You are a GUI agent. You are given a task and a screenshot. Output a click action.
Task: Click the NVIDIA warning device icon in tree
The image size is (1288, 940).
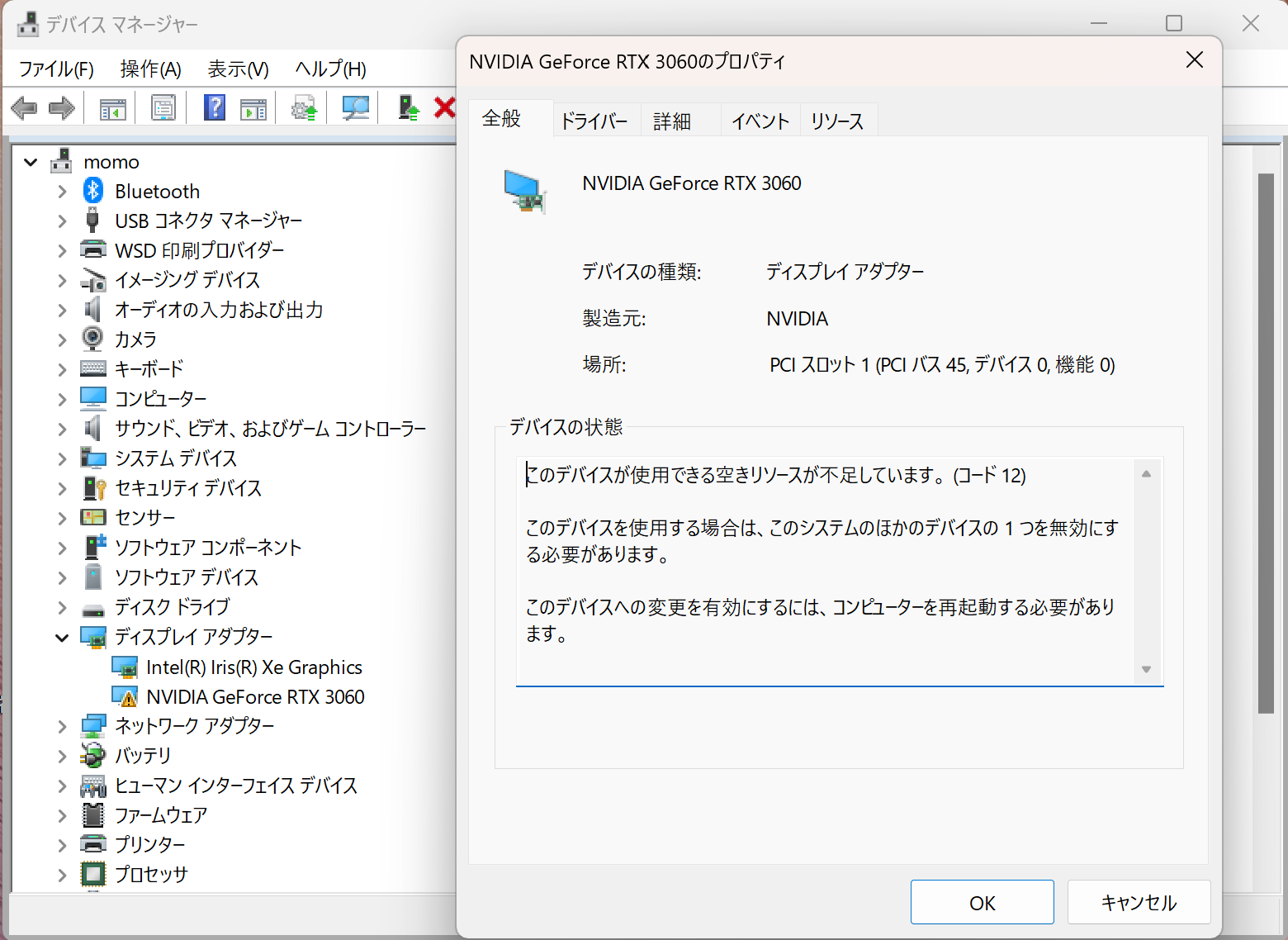coord(125,696)
